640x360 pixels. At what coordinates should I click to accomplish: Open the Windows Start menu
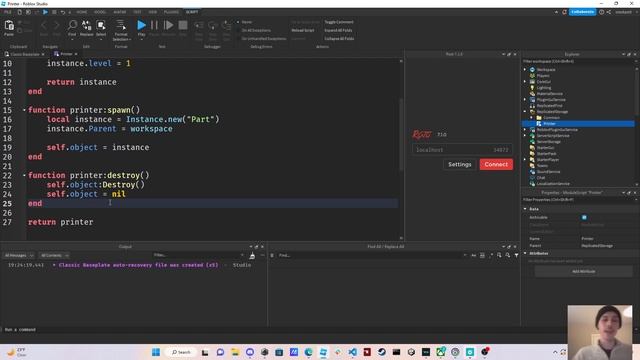156,352
